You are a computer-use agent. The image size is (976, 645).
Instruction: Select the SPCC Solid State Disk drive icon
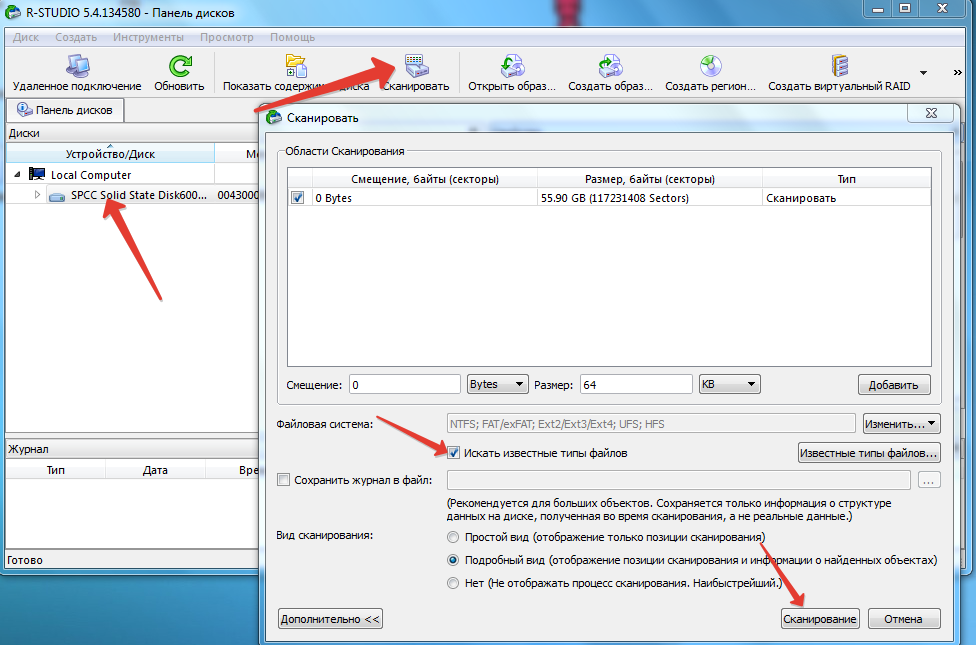[x=57, y=196]
